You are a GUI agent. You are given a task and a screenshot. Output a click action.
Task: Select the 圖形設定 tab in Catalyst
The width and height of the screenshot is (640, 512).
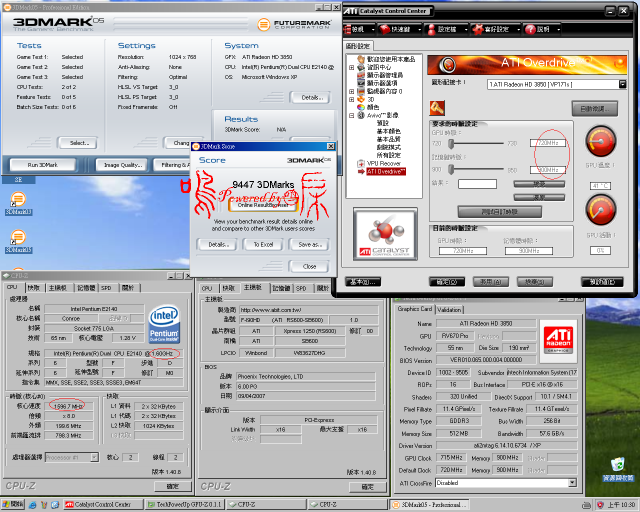point(358,46)
